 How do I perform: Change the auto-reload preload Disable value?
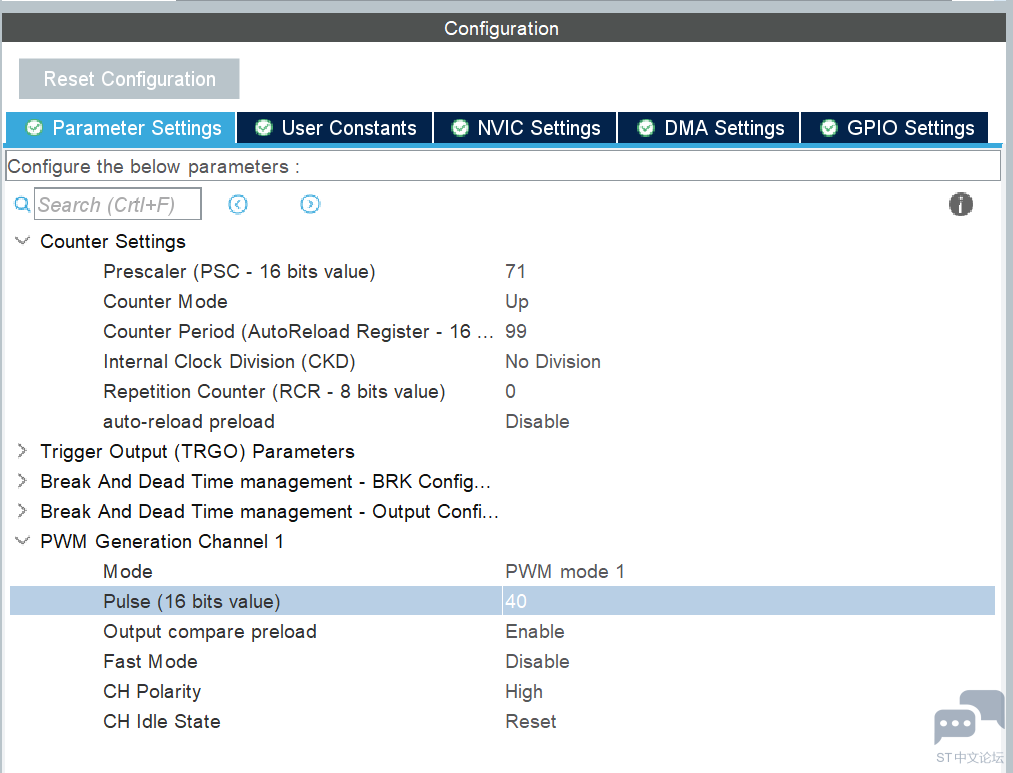(537, 421)
